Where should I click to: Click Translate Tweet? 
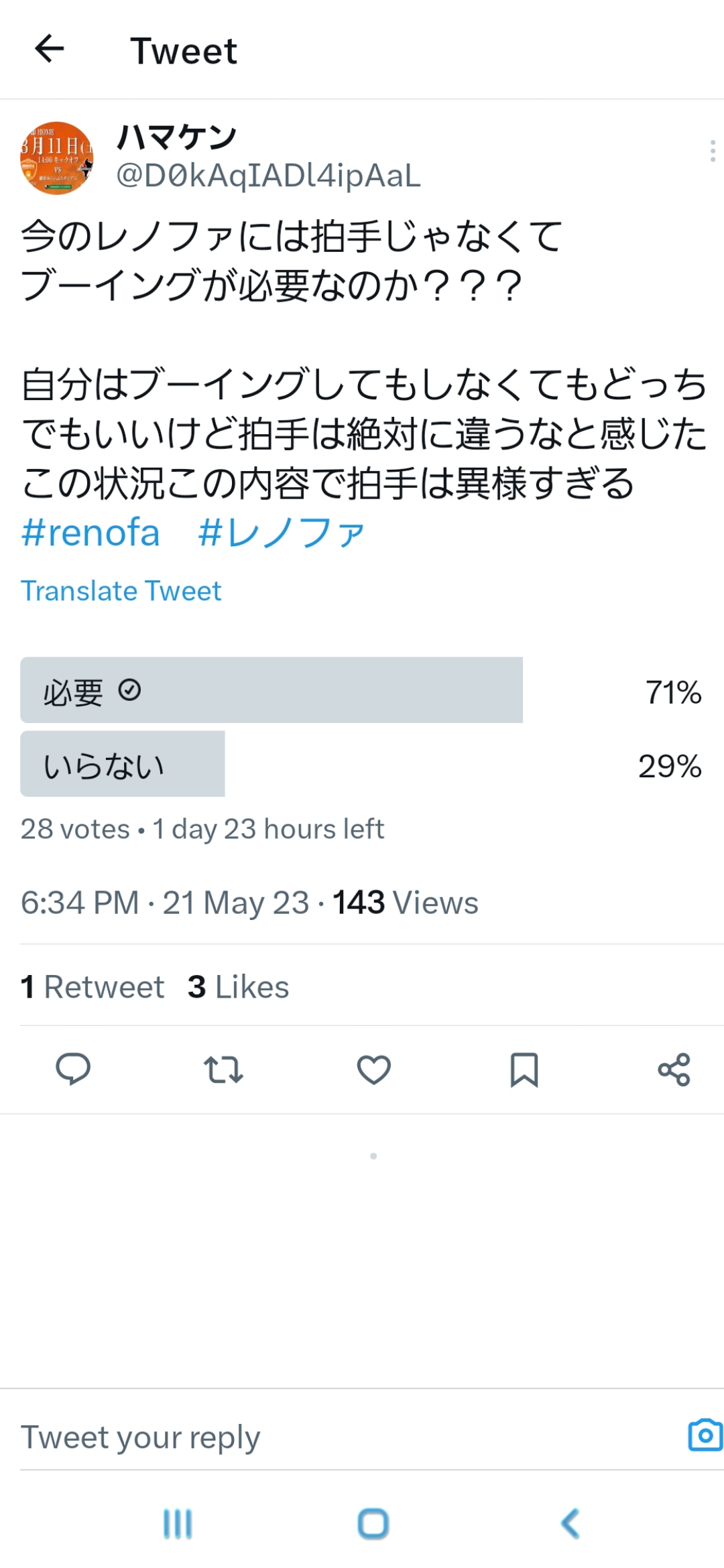coord(121,591)
